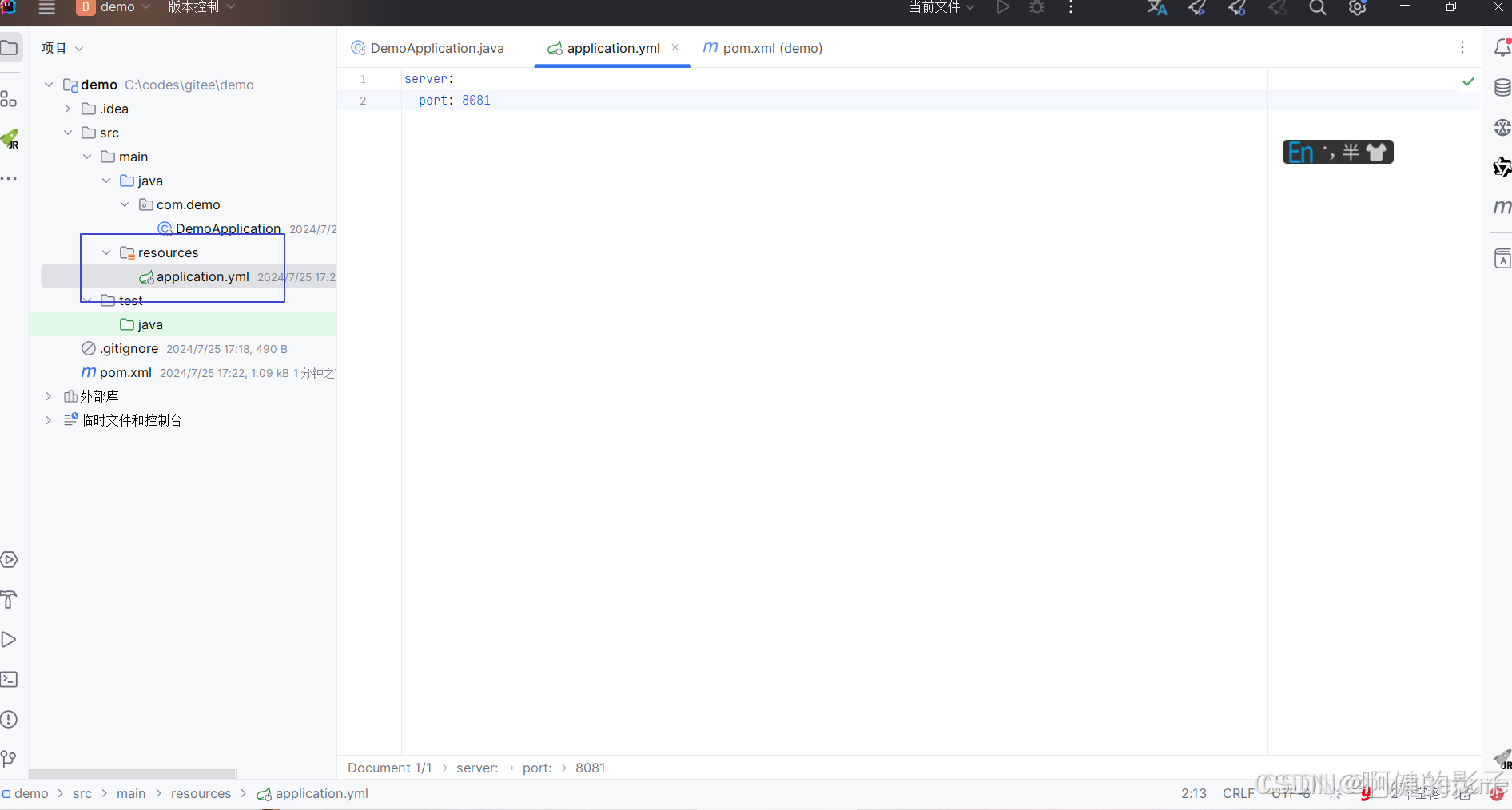Click the En input method indicator
Image resolution: width=1512 pixels, height=810 pixels.
[1300, 152]
